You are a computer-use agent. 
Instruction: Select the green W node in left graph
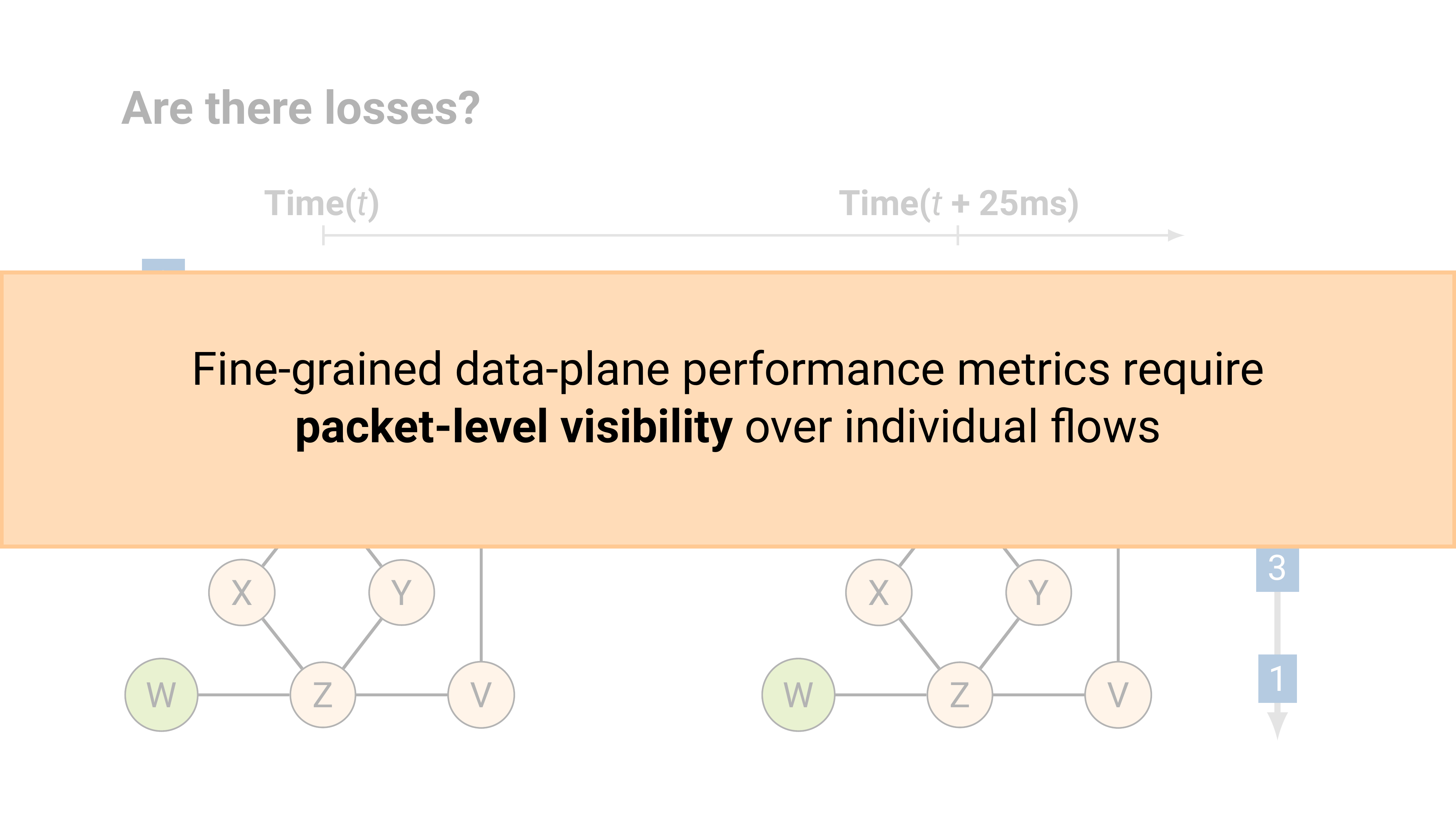161,695
